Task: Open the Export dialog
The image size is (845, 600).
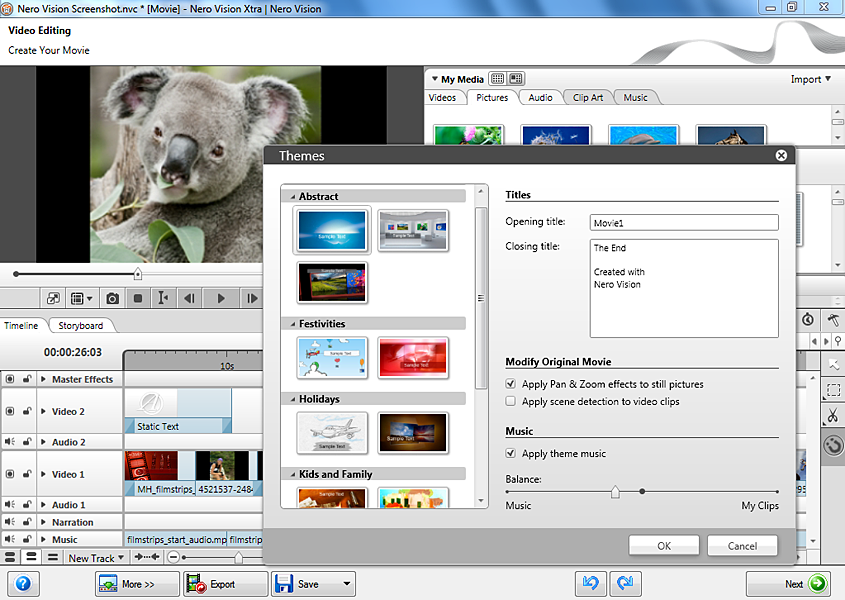Action: (225, 583)
